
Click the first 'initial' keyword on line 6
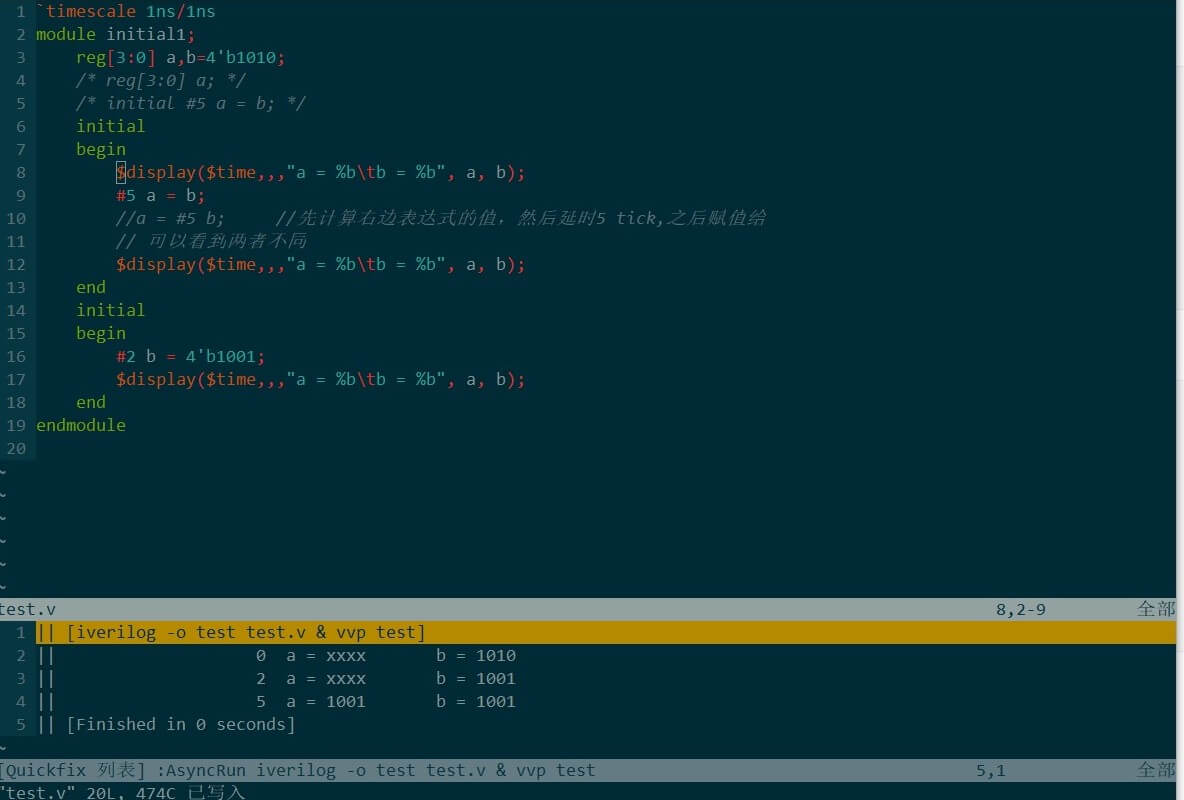[110, 126]
